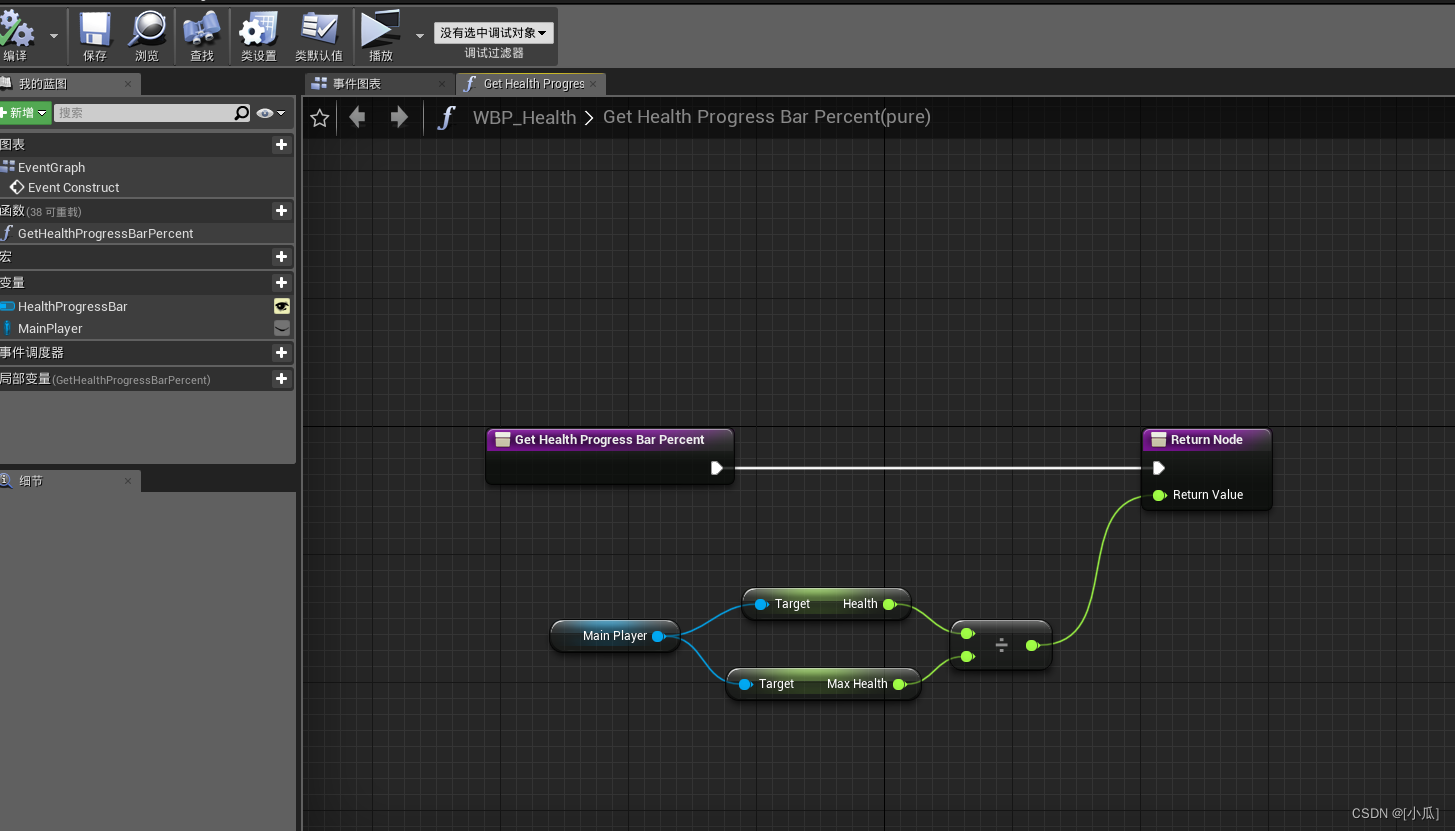Viewport: 1455px width, 831px height.
Task: Navigate forward with the right arrow
Action: (399, 117)
